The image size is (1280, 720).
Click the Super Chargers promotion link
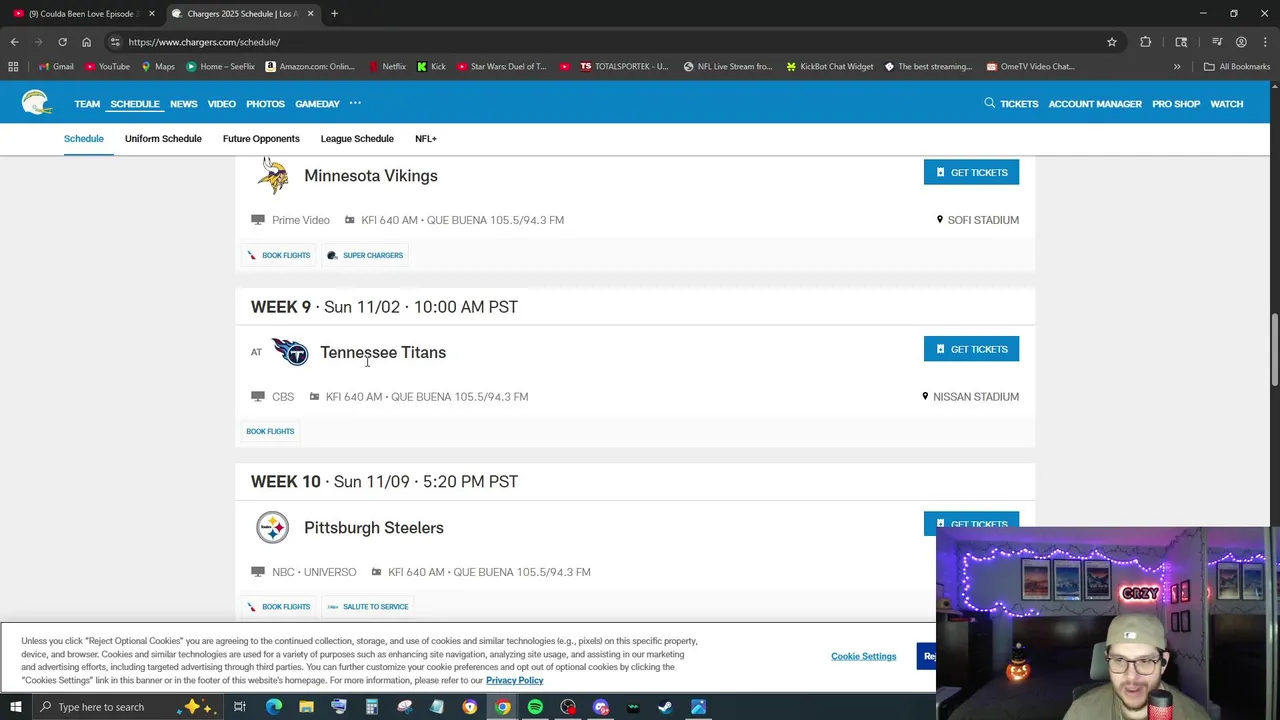pyautogui.click(x=365, y=255)
